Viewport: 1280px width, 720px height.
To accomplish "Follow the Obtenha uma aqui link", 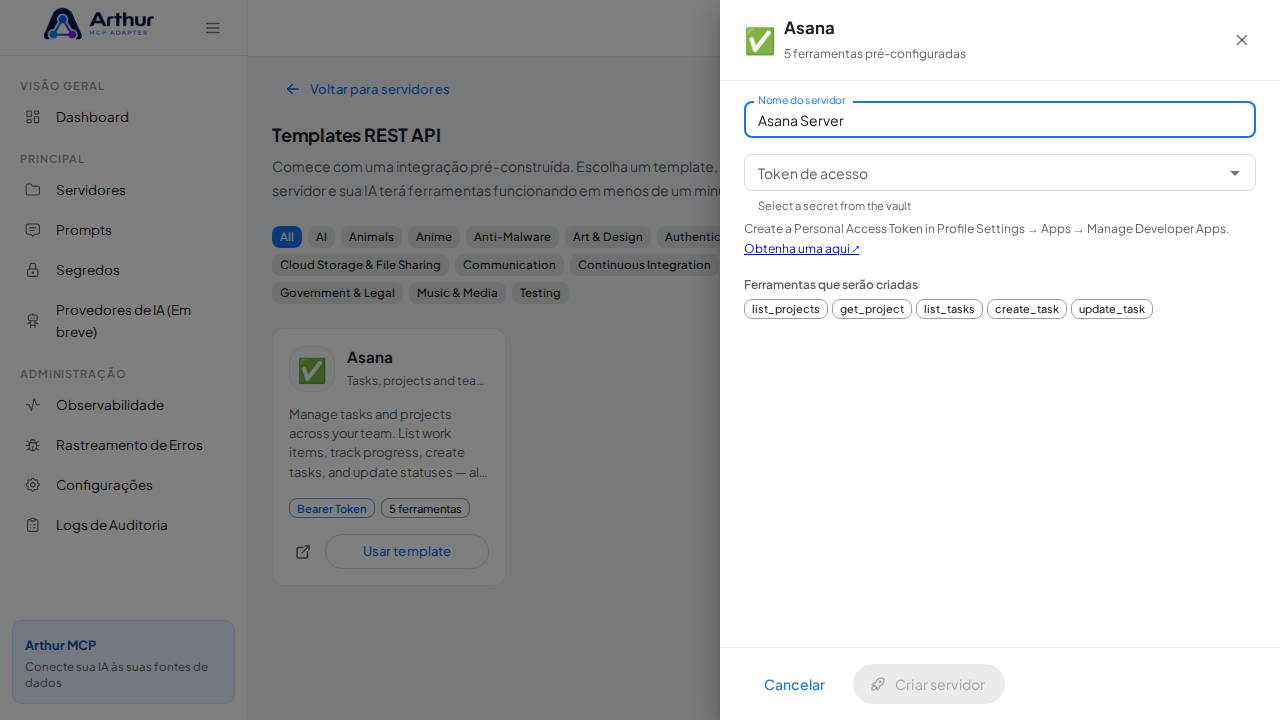I will click(x=801, y=248).
